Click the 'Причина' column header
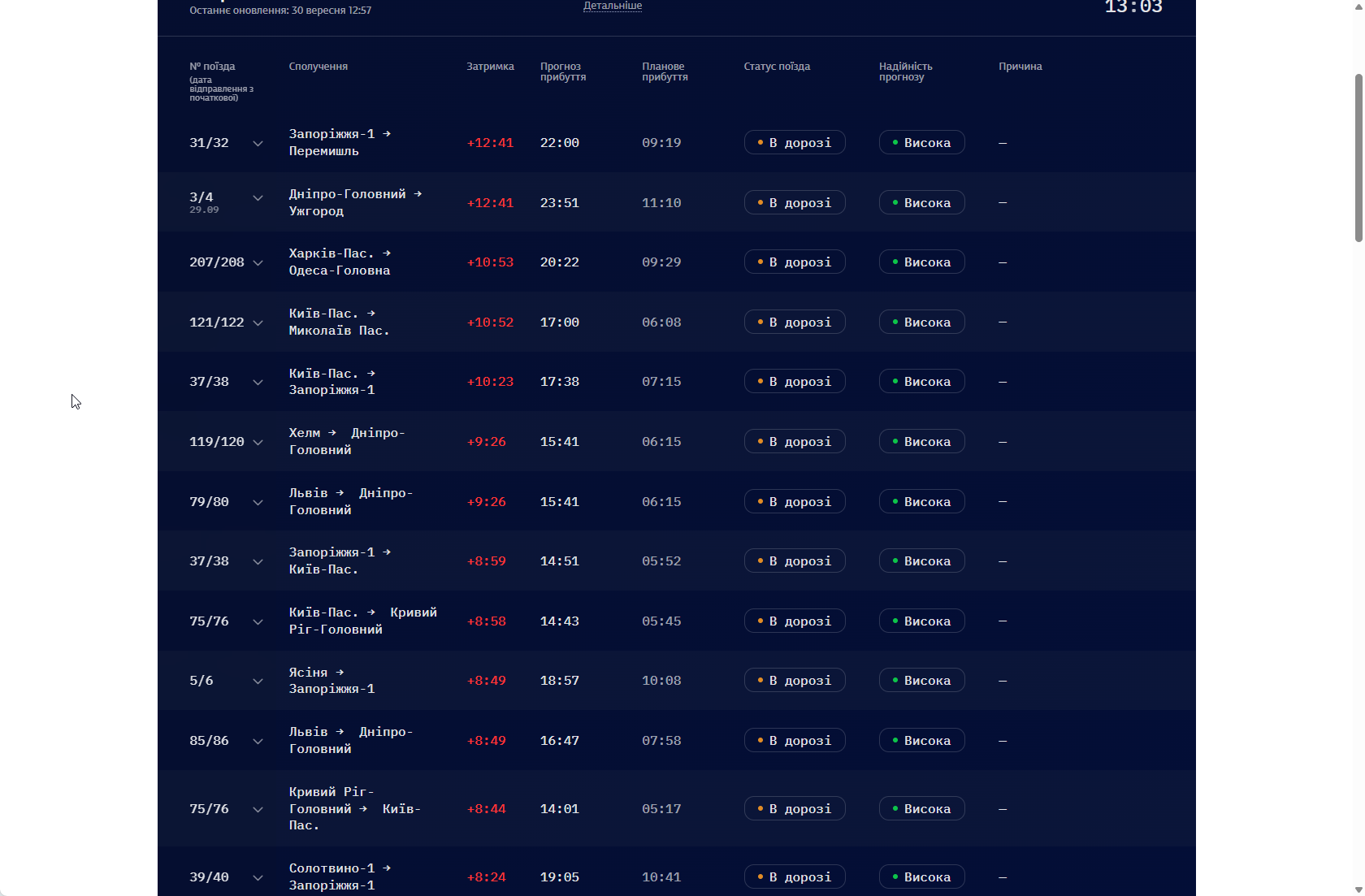Screen dimensions: 1365x896 (x=1020, y=67)
